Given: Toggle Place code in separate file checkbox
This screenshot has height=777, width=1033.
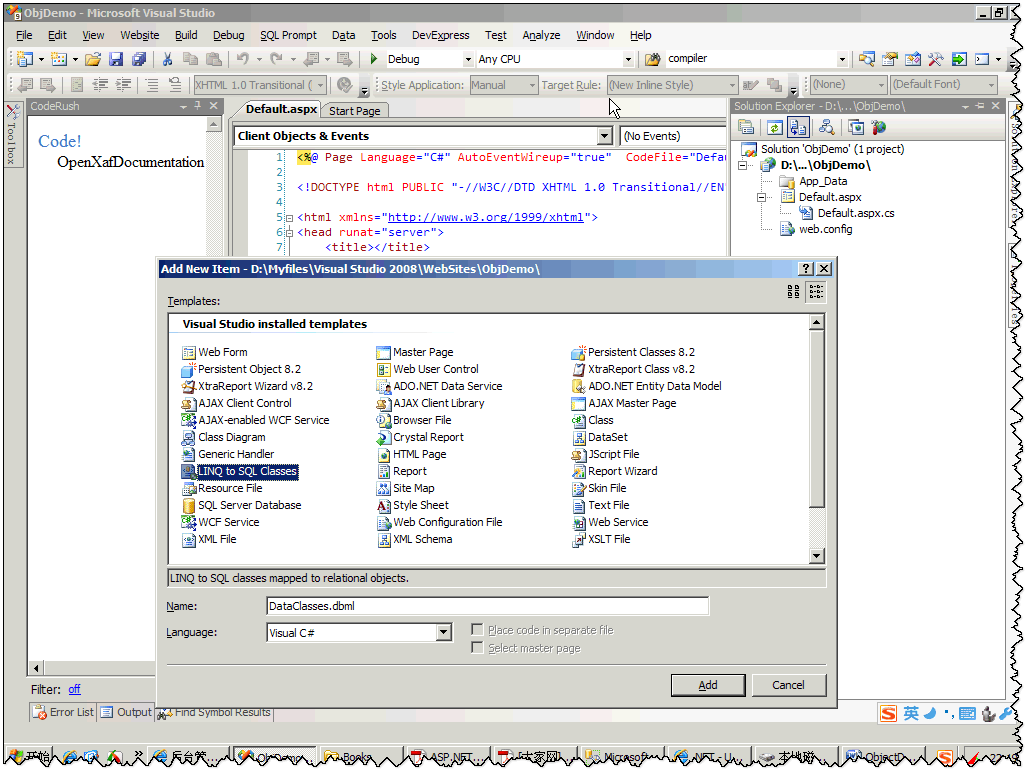Looking at the screenshot, I should click(477, 630).
